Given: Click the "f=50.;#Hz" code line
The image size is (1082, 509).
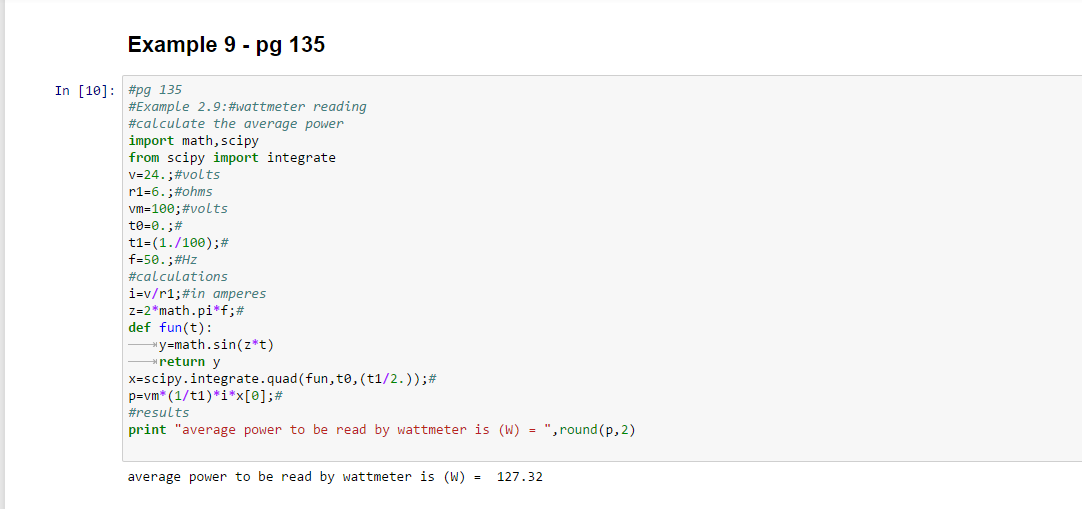Looking at the screenshot, I should tap(163, 260).
